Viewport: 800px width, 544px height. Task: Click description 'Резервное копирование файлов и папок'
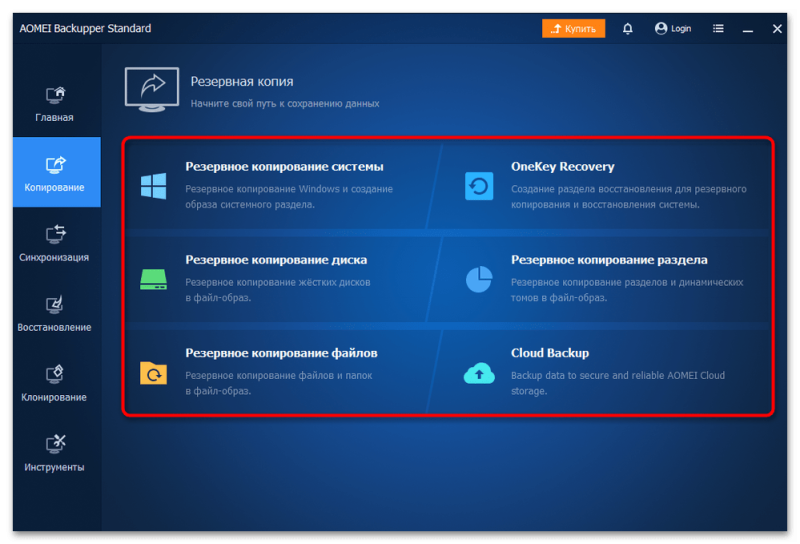coord(279,376)
